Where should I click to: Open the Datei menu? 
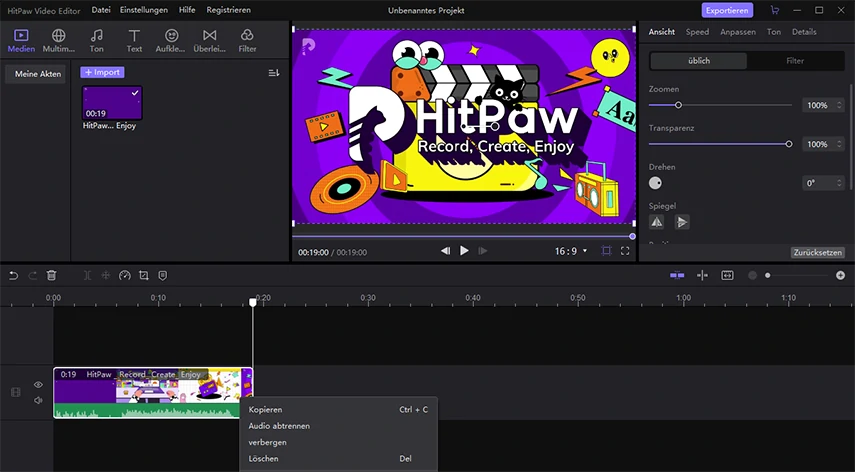[x=101, y=10]
